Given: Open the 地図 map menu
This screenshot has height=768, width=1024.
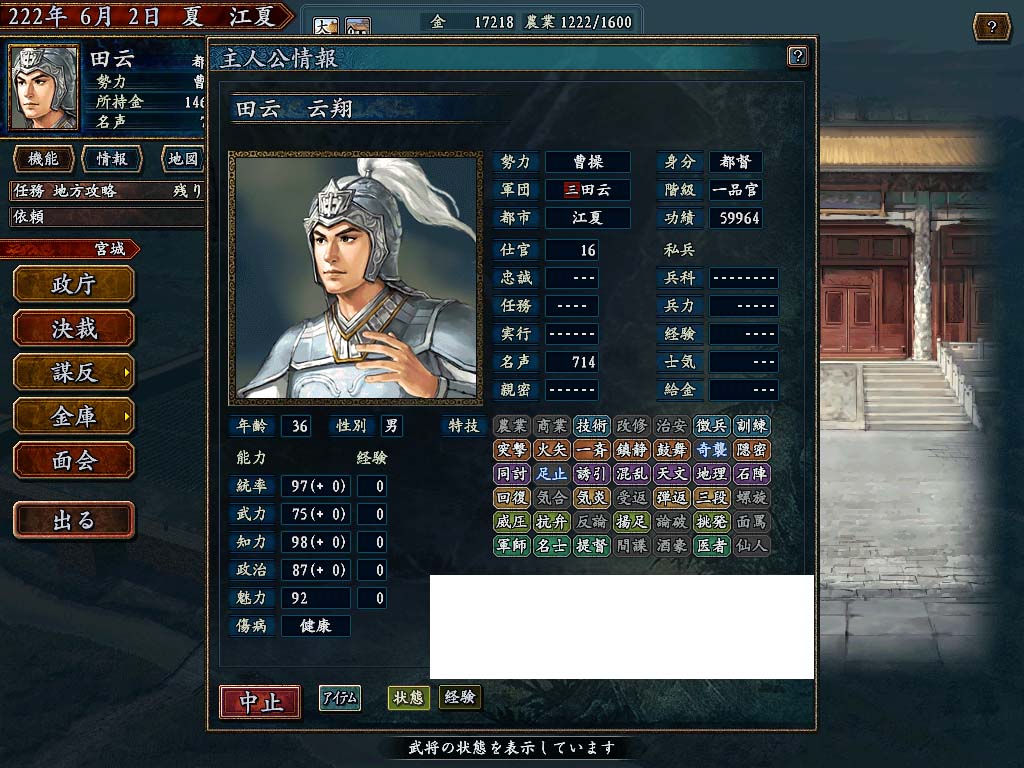Looking at the screenshot, I should tap(182, 159).
